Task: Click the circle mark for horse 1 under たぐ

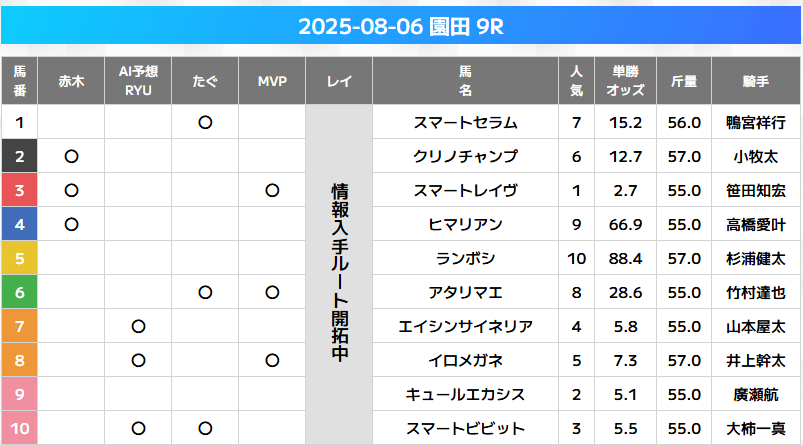Action: click(x=205, y=122)
